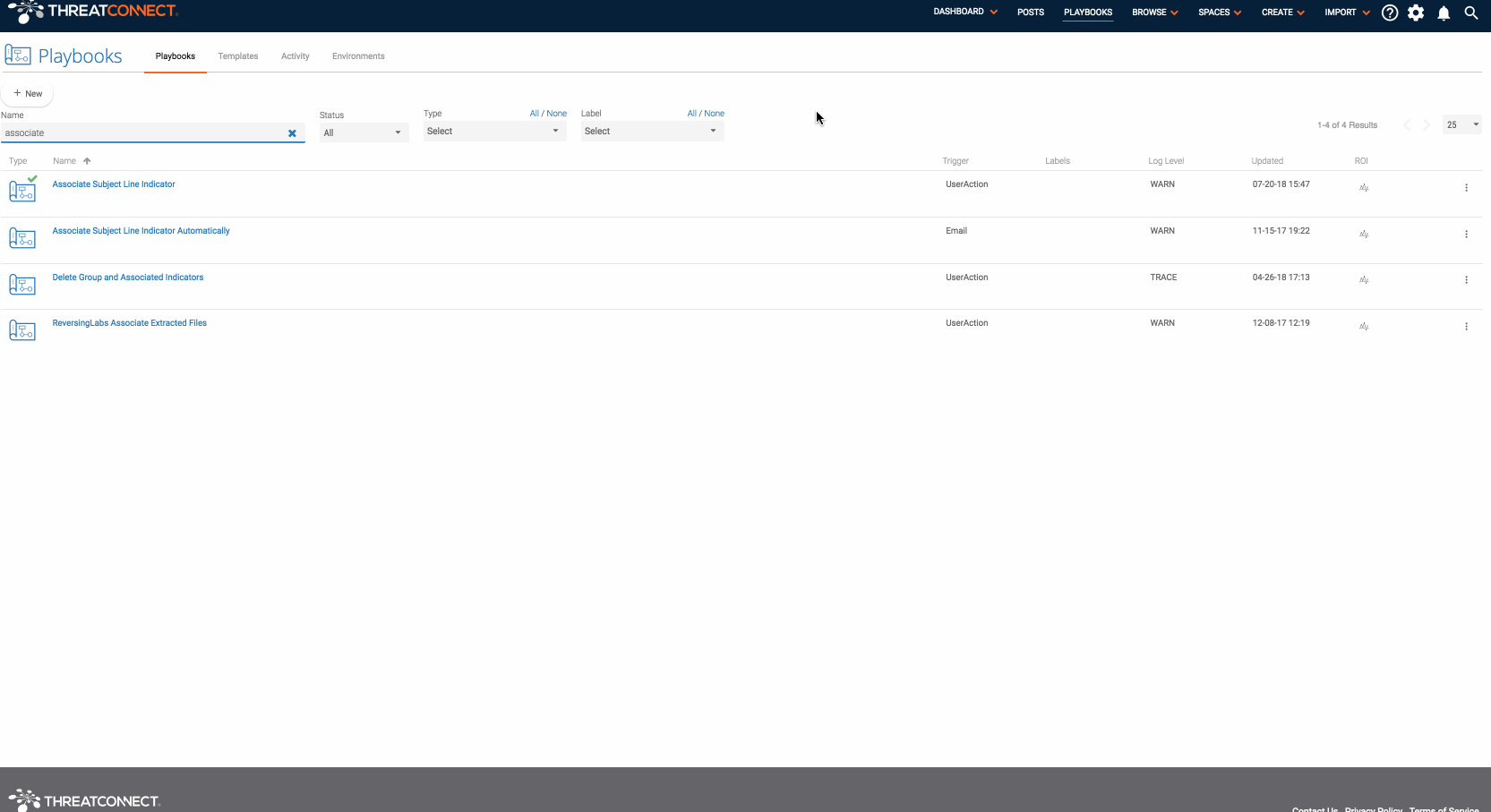Image resolution: width=1491 pixels, height=812 pixels.
Task: Open ReversingLabs Associate Extracted Files playbook
Action: point(129,323)
